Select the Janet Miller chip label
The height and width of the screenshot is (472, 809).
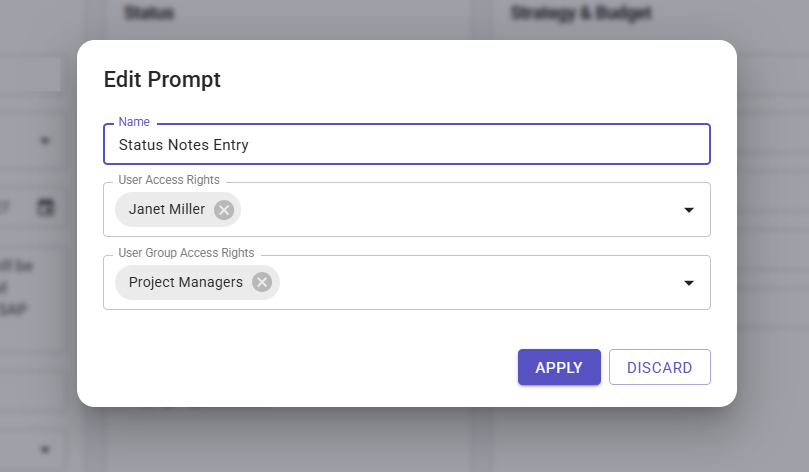[167, 209]
